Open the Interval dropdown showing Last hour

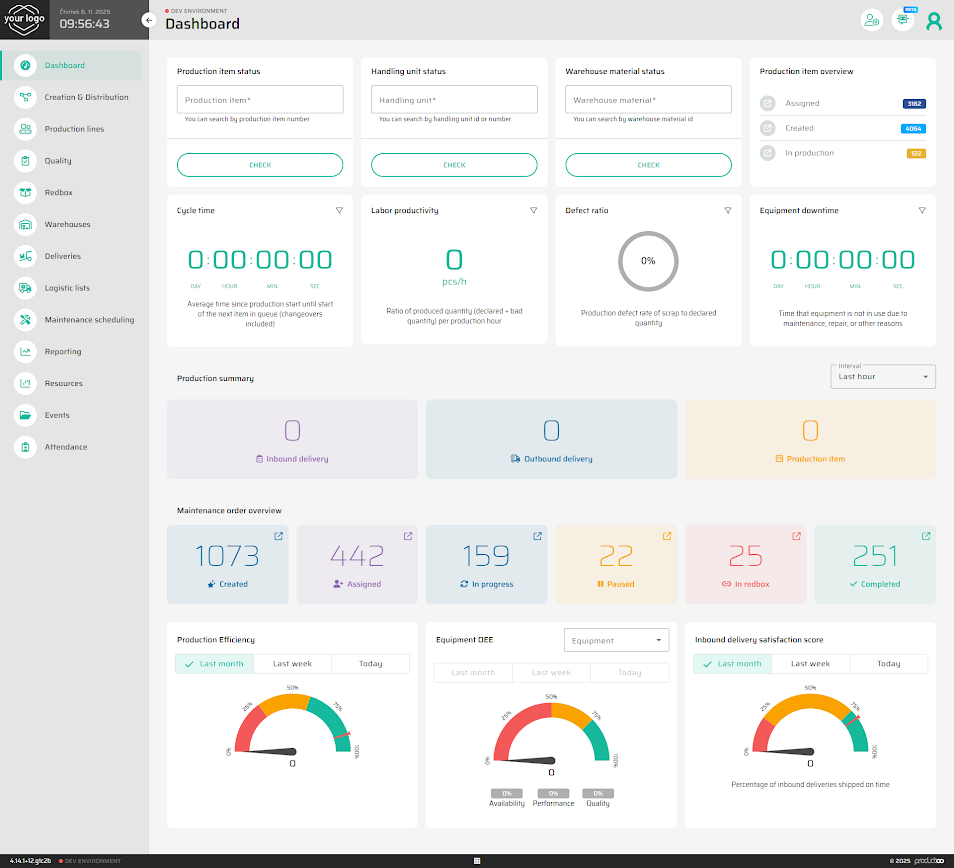click(883, 377)
